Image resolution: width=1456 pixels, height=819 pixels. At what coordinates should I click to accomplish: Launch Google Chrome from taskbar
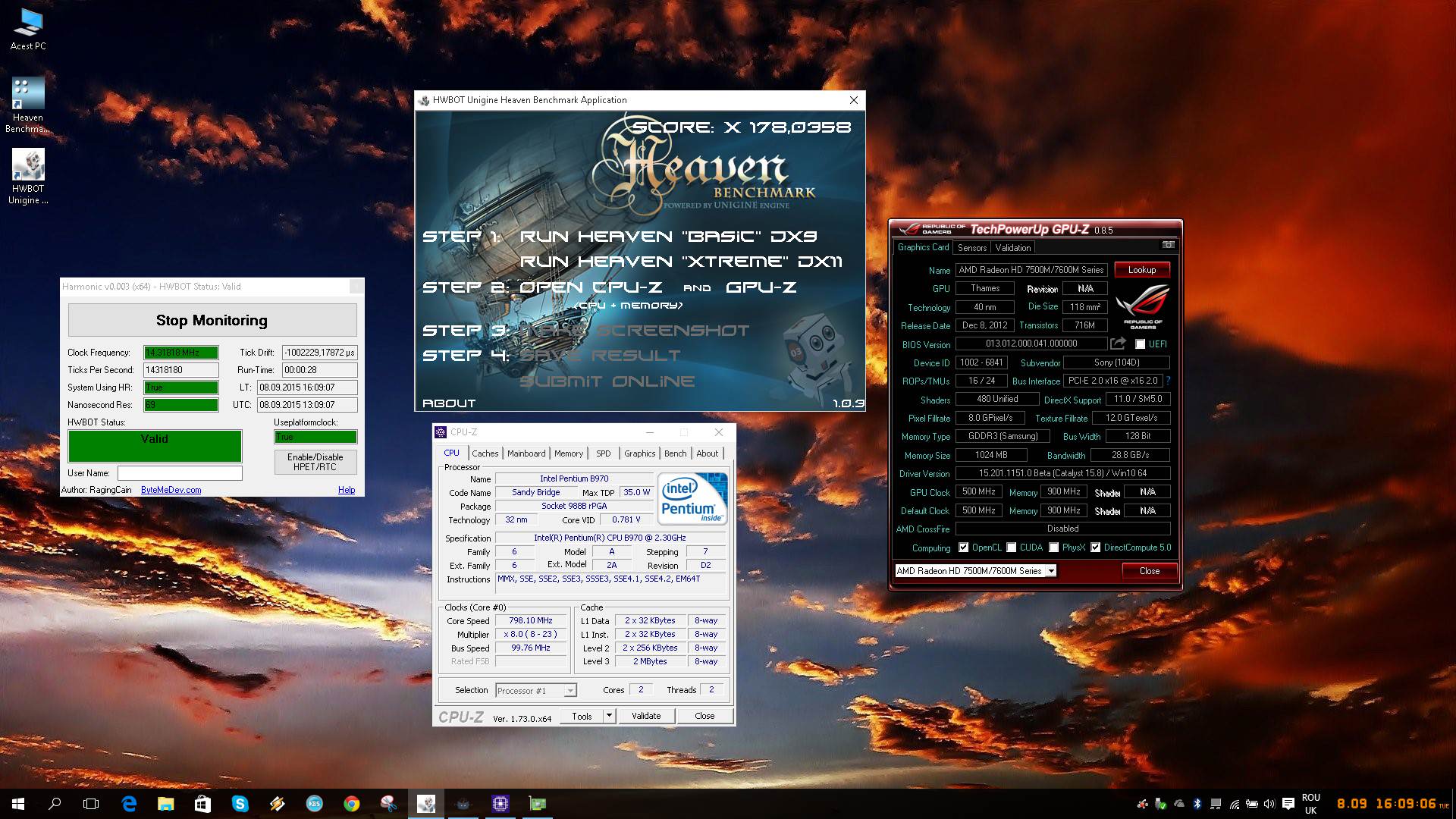pyautogui.click(x=351, y=804)
